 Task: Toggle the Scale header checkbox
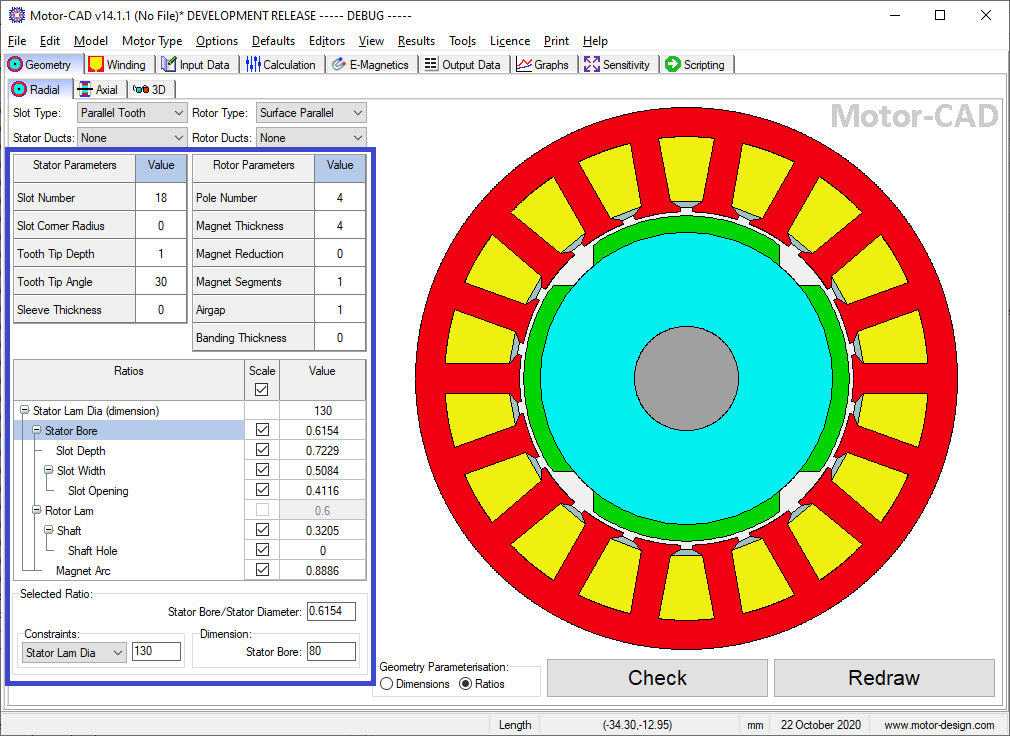point(262,390)
